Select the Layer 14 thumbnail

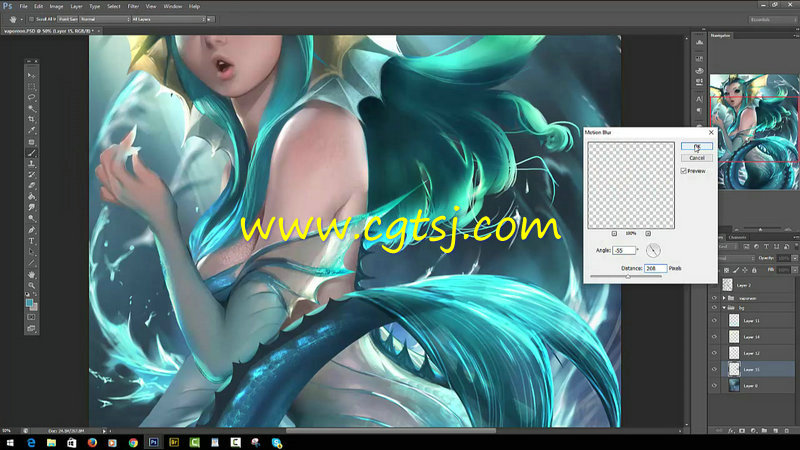[734, 337]
